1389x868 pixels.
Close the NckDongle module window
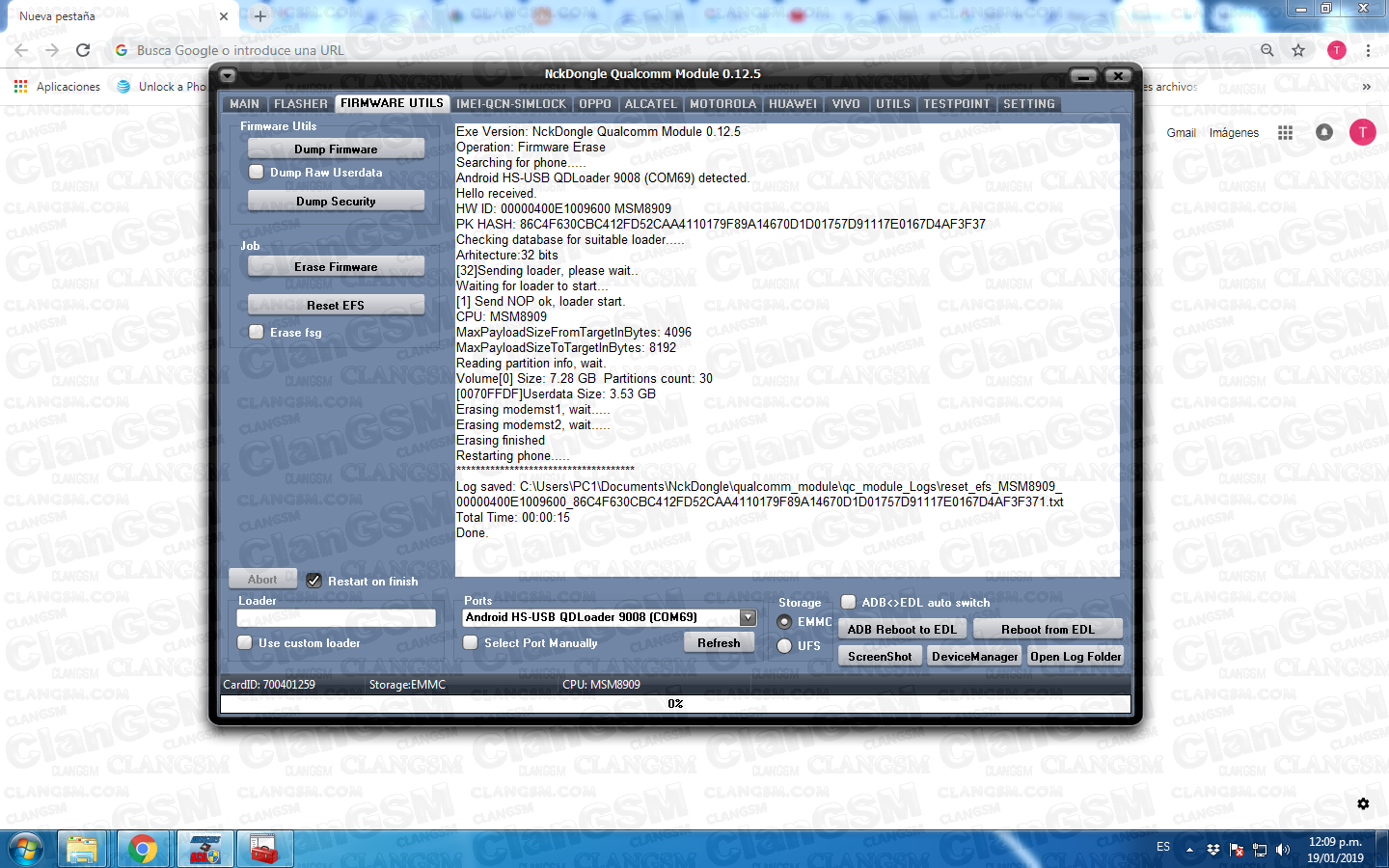pos(1117,75)
